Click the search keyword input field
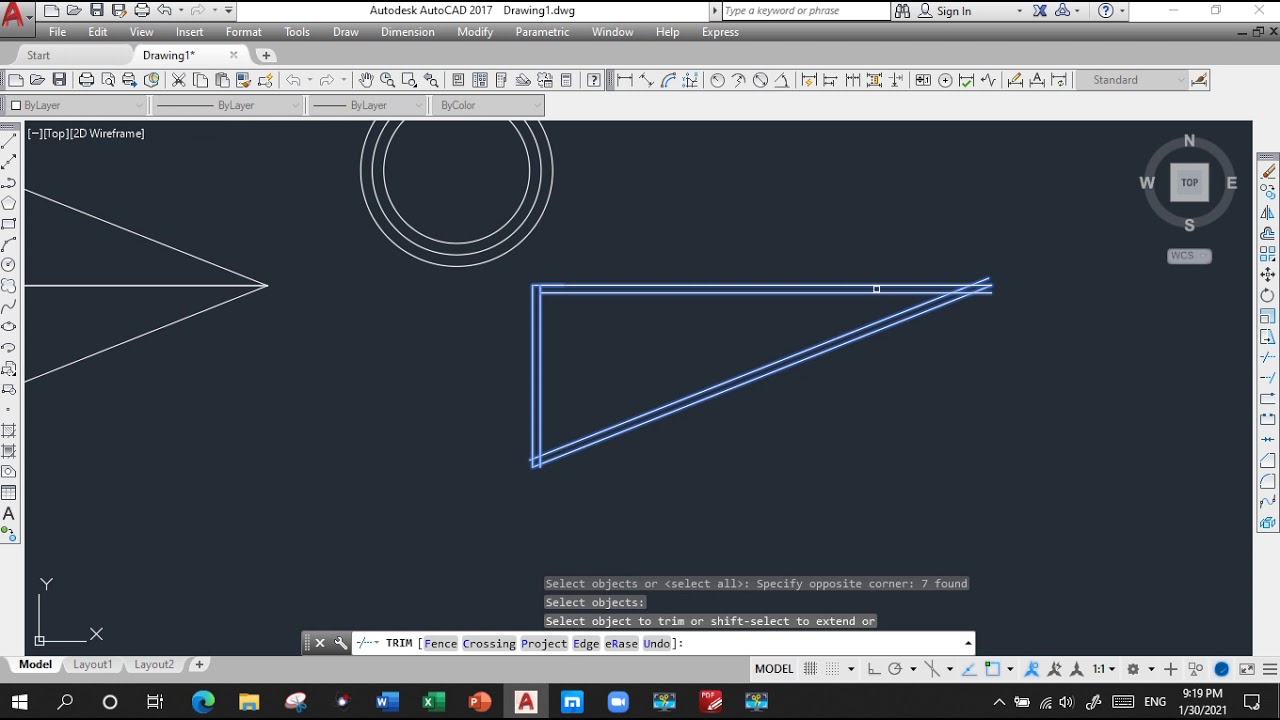The image size is (1280, 720). [805, 11]
